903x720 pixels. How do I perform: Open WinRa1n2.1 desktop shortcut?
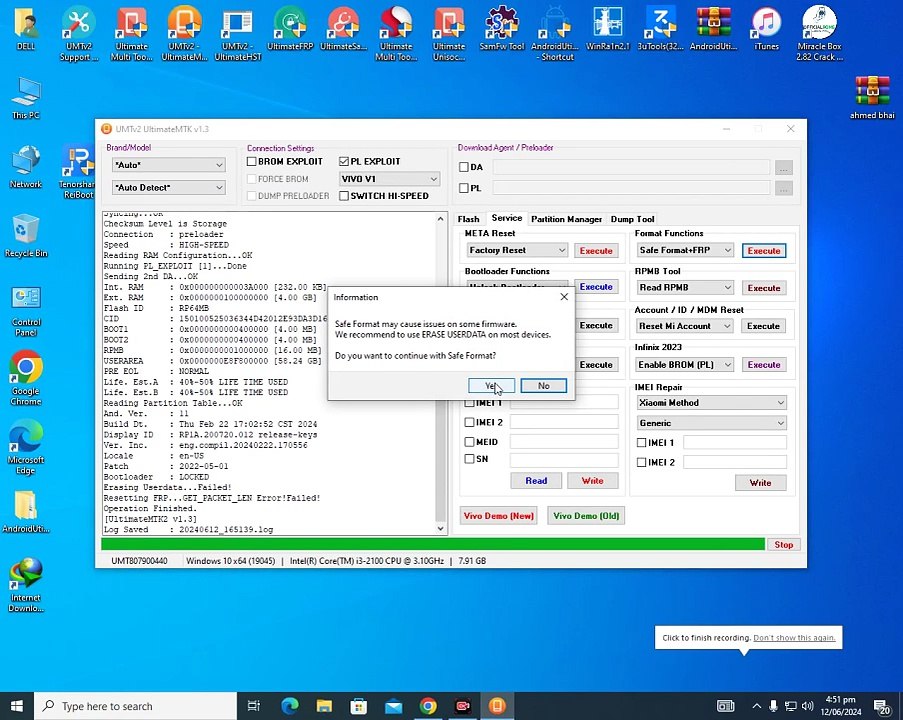pos(608,29)
